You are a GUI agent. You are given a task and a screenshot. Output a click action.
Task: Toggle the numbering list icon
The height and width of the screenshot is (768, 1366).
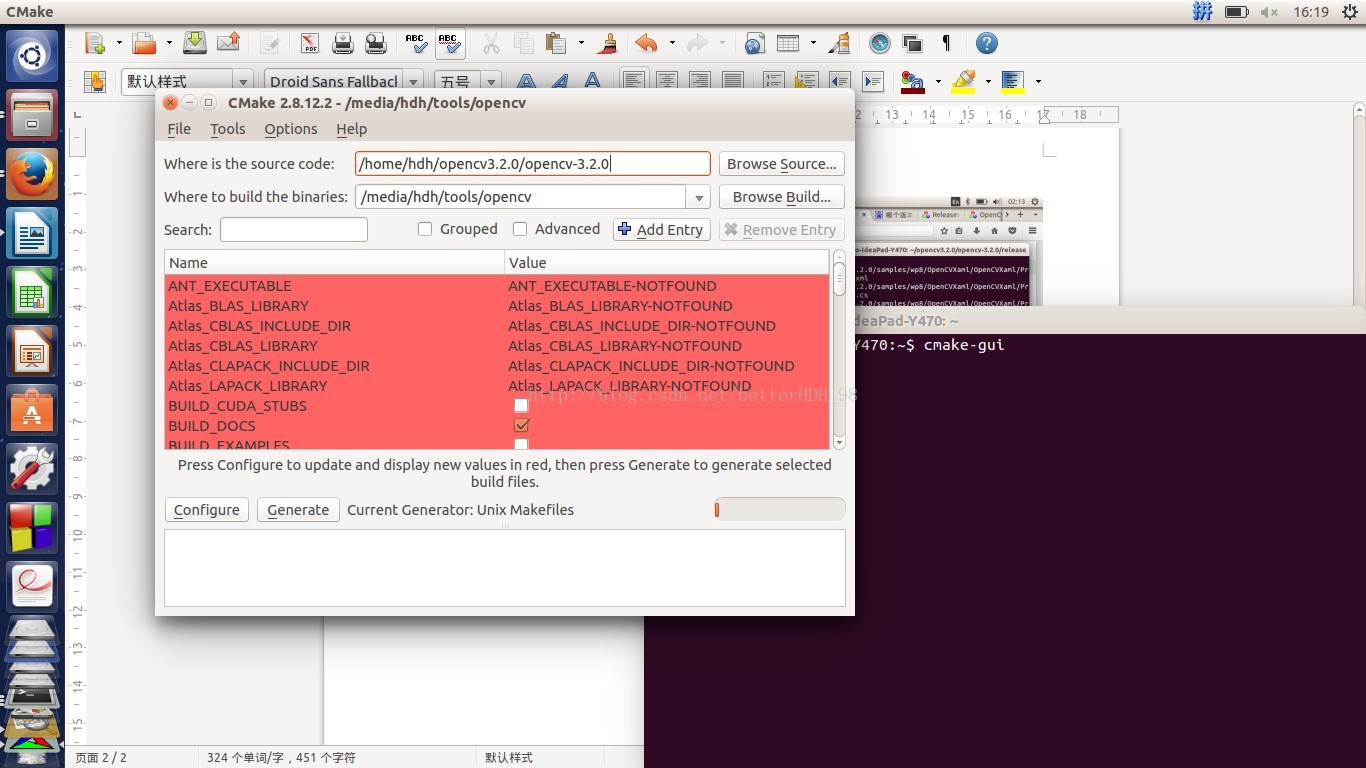[x=773, y=81]
